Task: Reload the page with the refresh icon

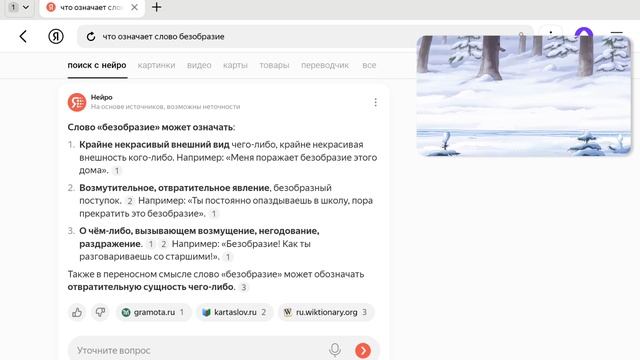Action: [x=91, y=37]
